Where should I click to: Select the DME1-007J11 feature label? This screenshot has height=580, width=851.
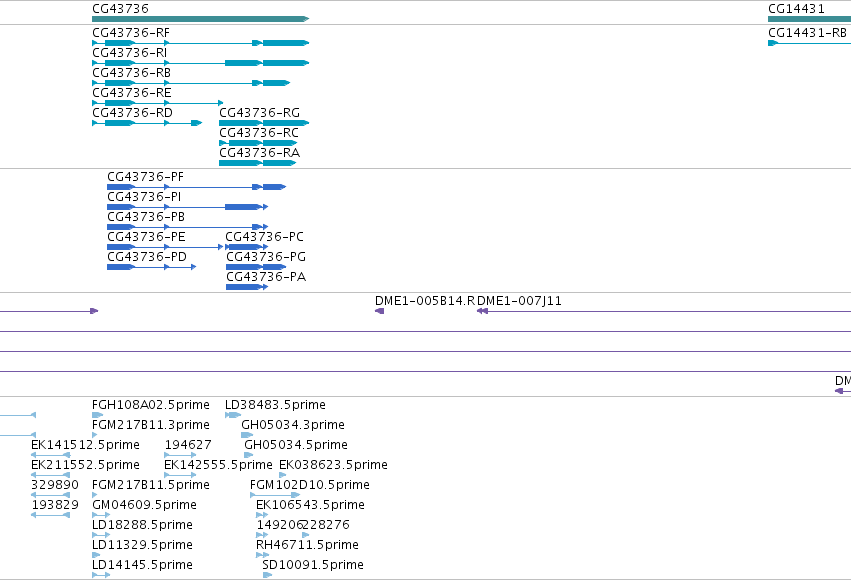(519, 301)
